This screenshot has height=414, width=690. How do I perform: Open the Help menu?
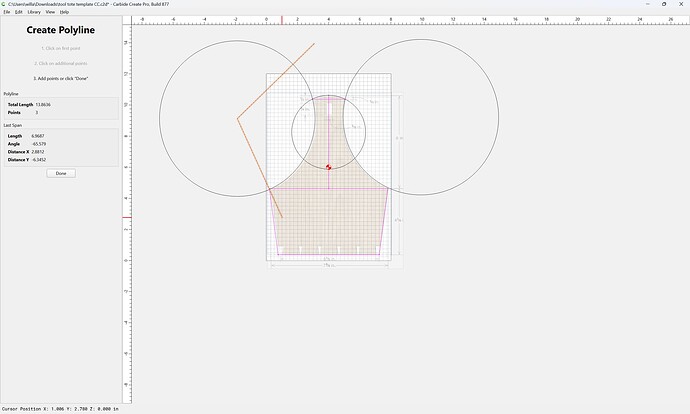[x=64, y=12]
